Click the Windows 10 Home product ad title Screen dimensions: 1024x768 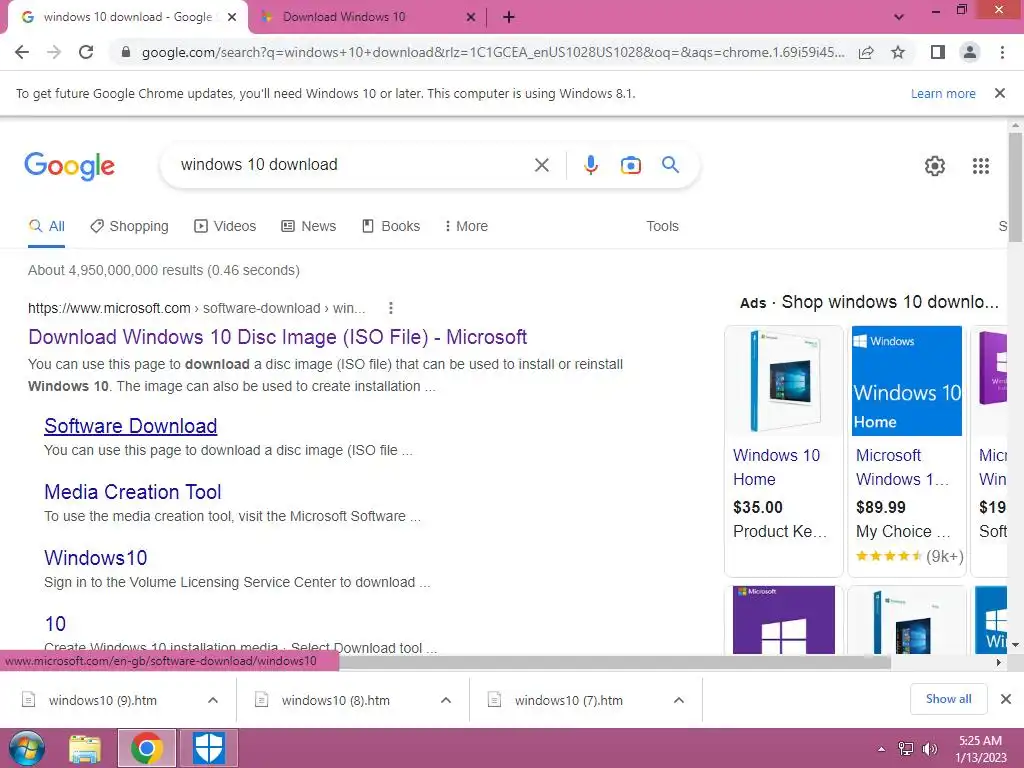point(776,467)
